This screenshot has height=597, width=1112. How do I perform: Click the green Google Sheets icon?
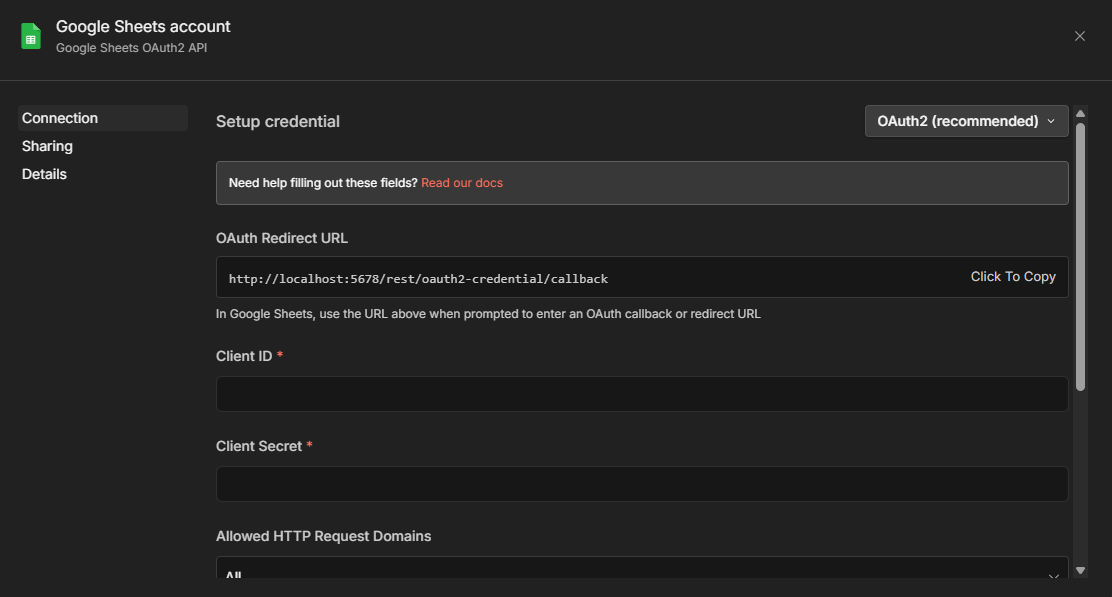click(x=31, y=36)
